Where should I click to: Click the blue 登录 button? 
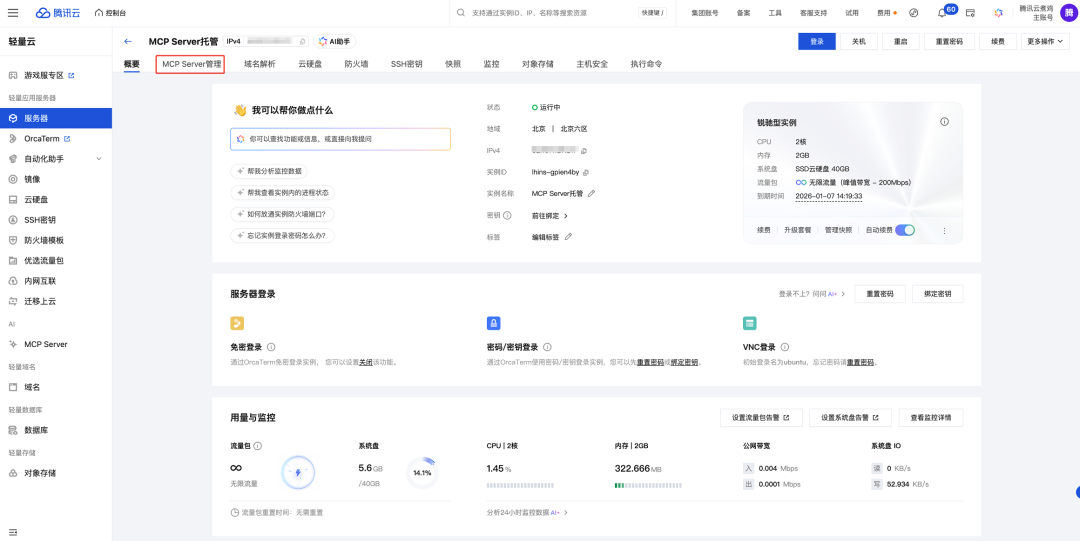coord(817,41)
